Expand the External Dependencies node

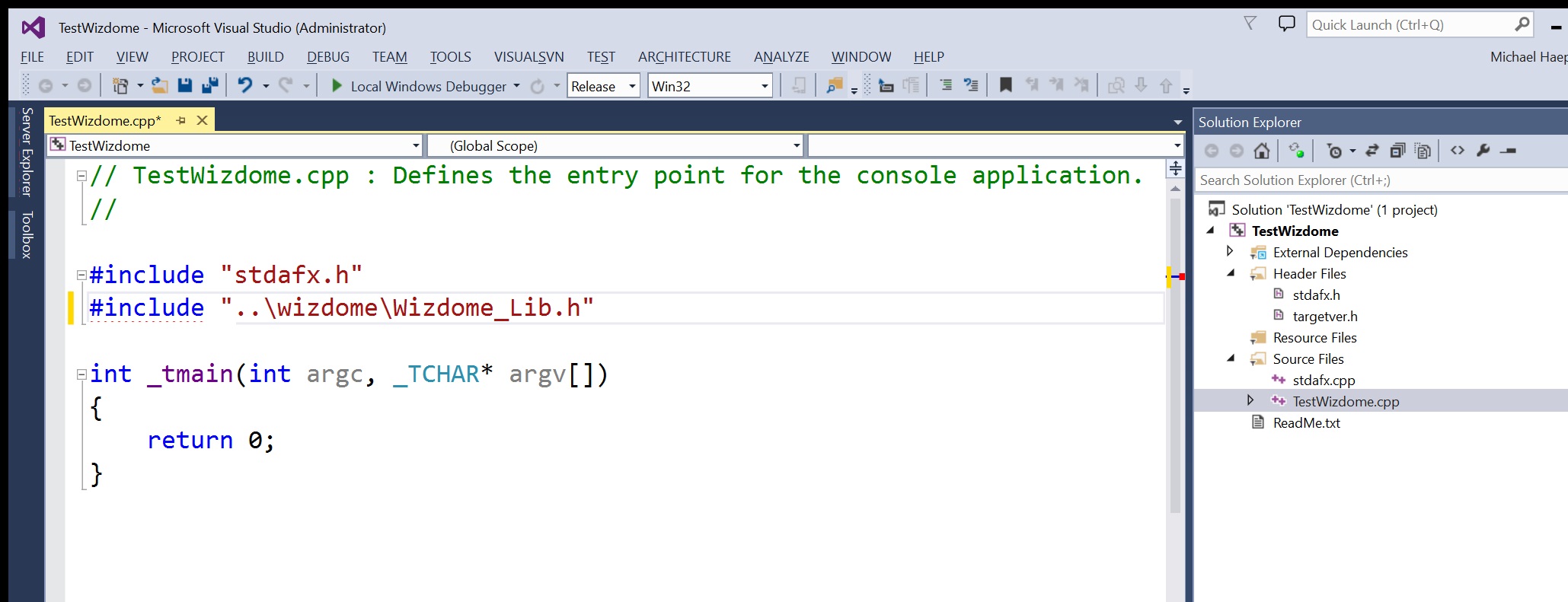click(x=1230, y=251)
